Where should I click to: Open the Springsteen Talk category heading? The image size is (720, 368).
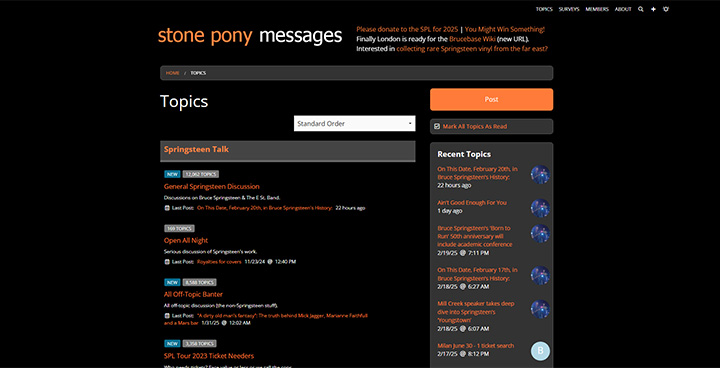196,149
